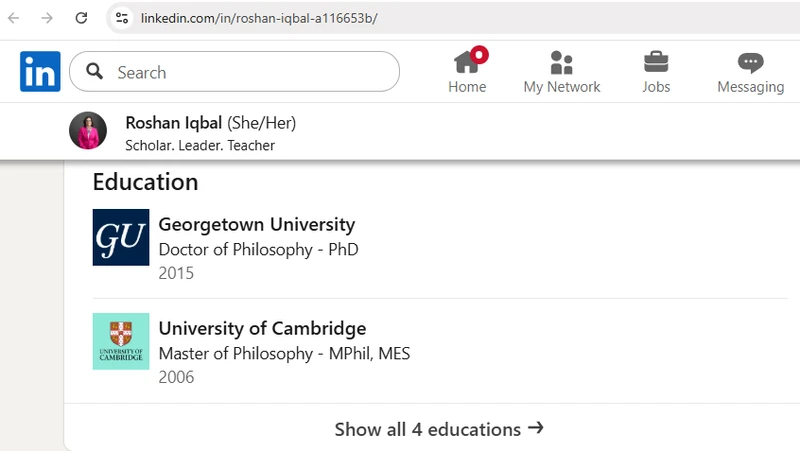Open Messaging tab
The height and width of the screenshot is (451, 800).
pos(751,72)
